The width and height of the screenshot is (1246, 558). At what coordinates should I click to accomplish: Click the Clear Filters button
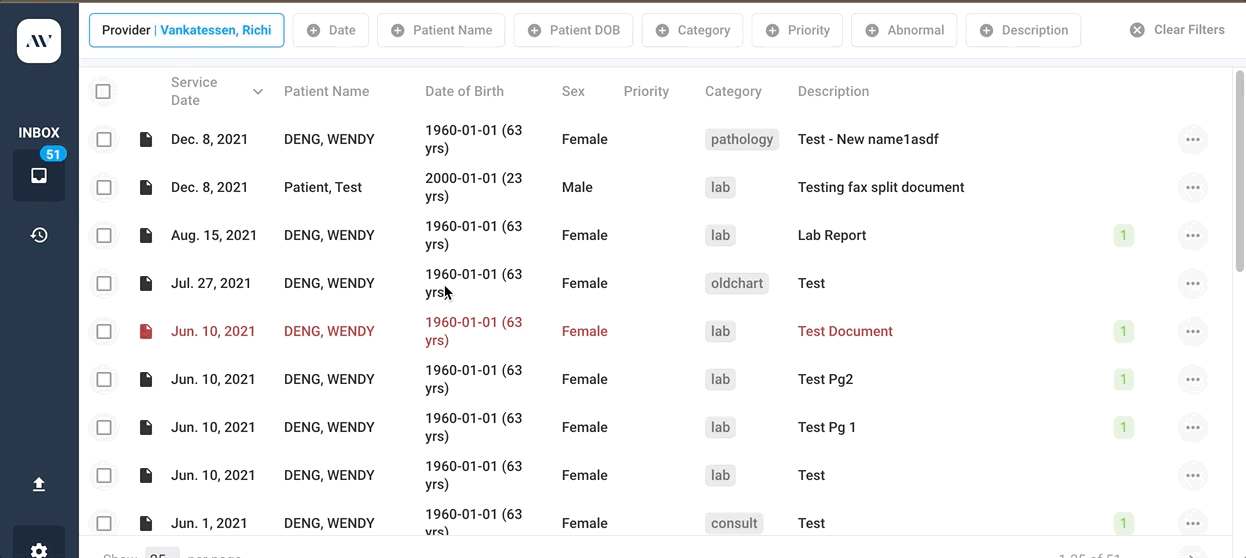tap(1177, 30)
